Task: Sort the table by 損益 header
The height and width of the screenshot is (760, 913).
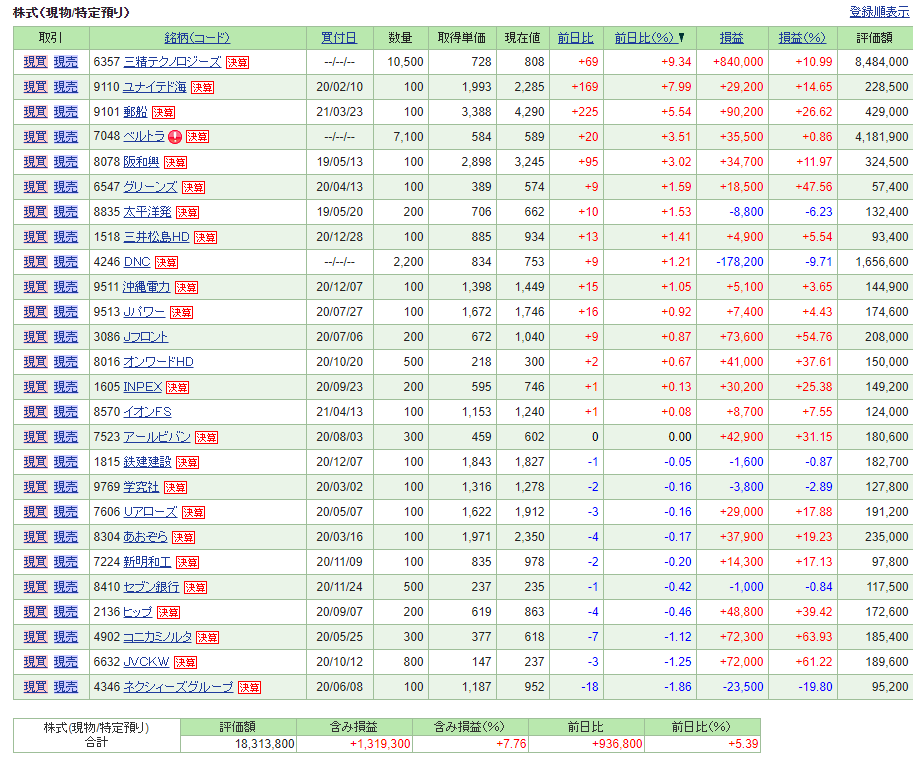Action: pos(731,38)
